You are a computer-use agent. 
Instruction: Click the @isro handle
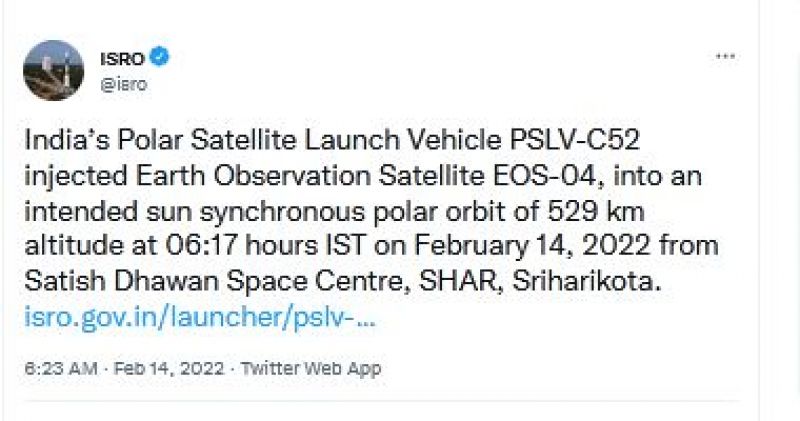click(x=123, y=84)
